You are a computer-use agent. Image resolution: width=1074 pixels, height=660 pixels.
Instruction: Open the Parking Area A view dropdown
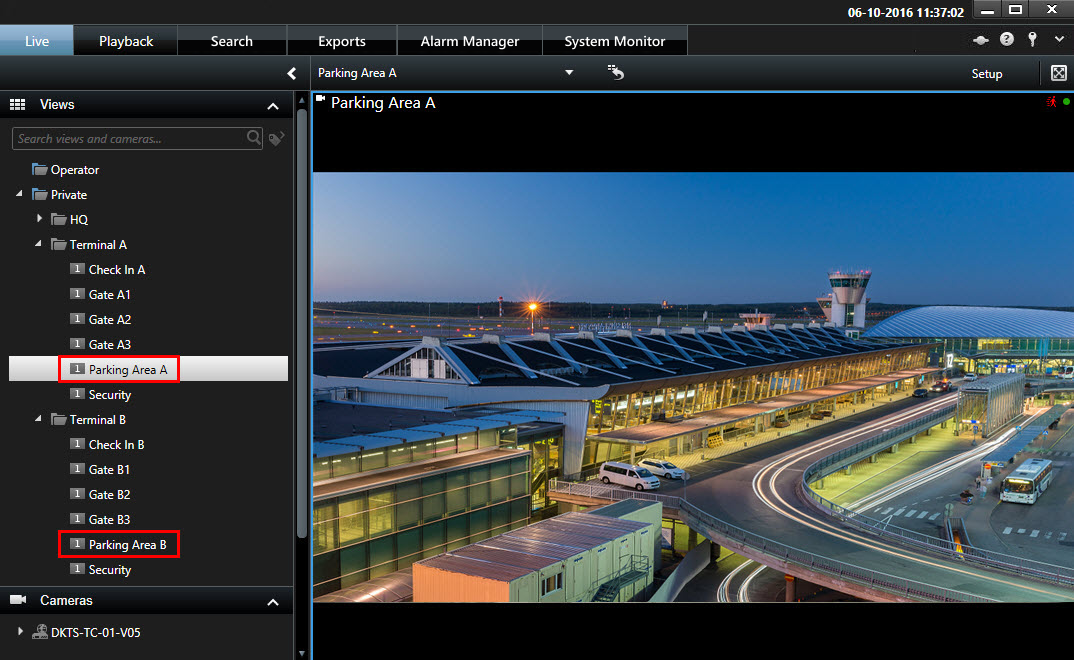tap(569, 73)
